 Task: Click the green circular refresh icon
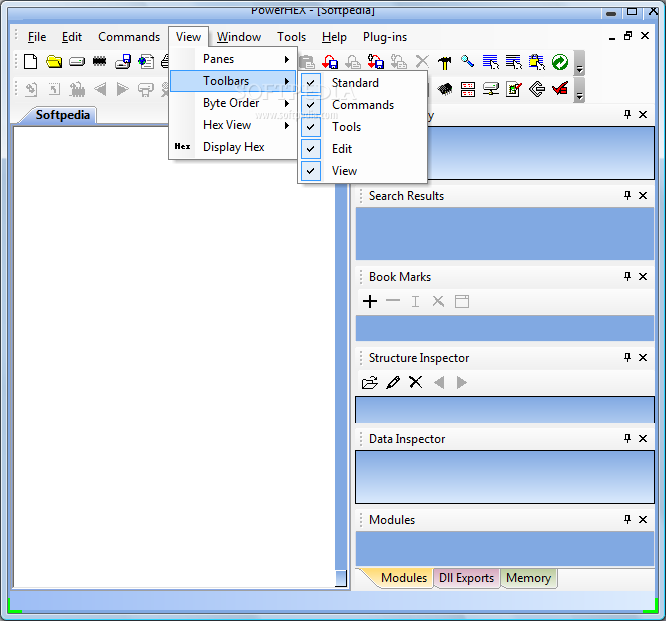click(x=560, y=62)
